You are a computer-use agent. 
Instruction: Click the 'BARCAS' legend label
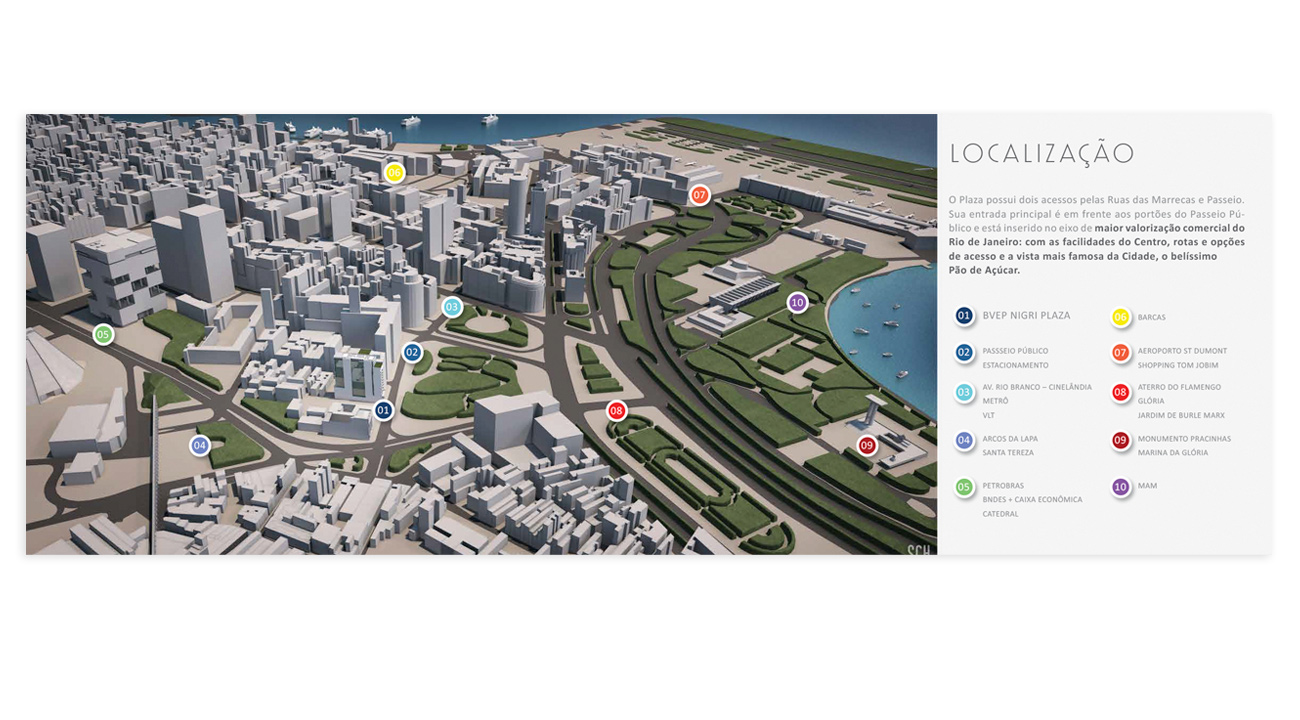pos(1151,318)
